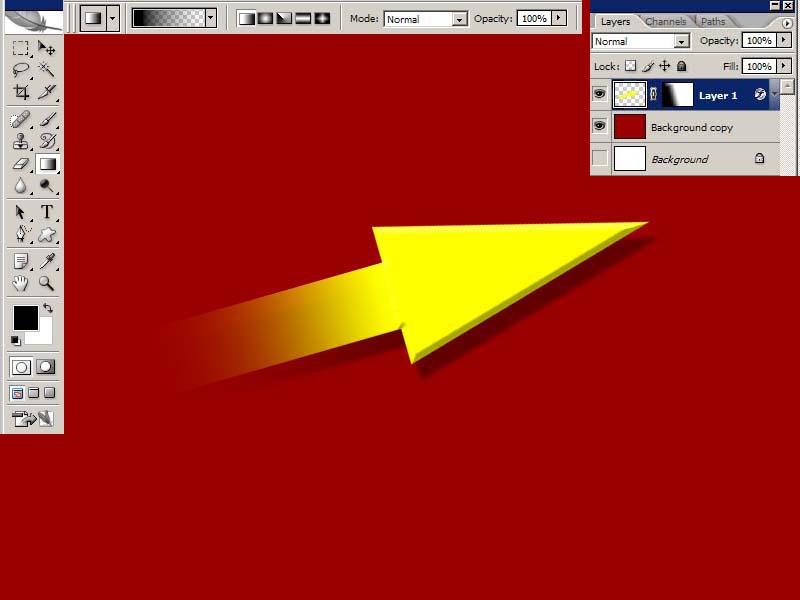Select the Brush tool

pyautogui.click(x=46, y=120)
